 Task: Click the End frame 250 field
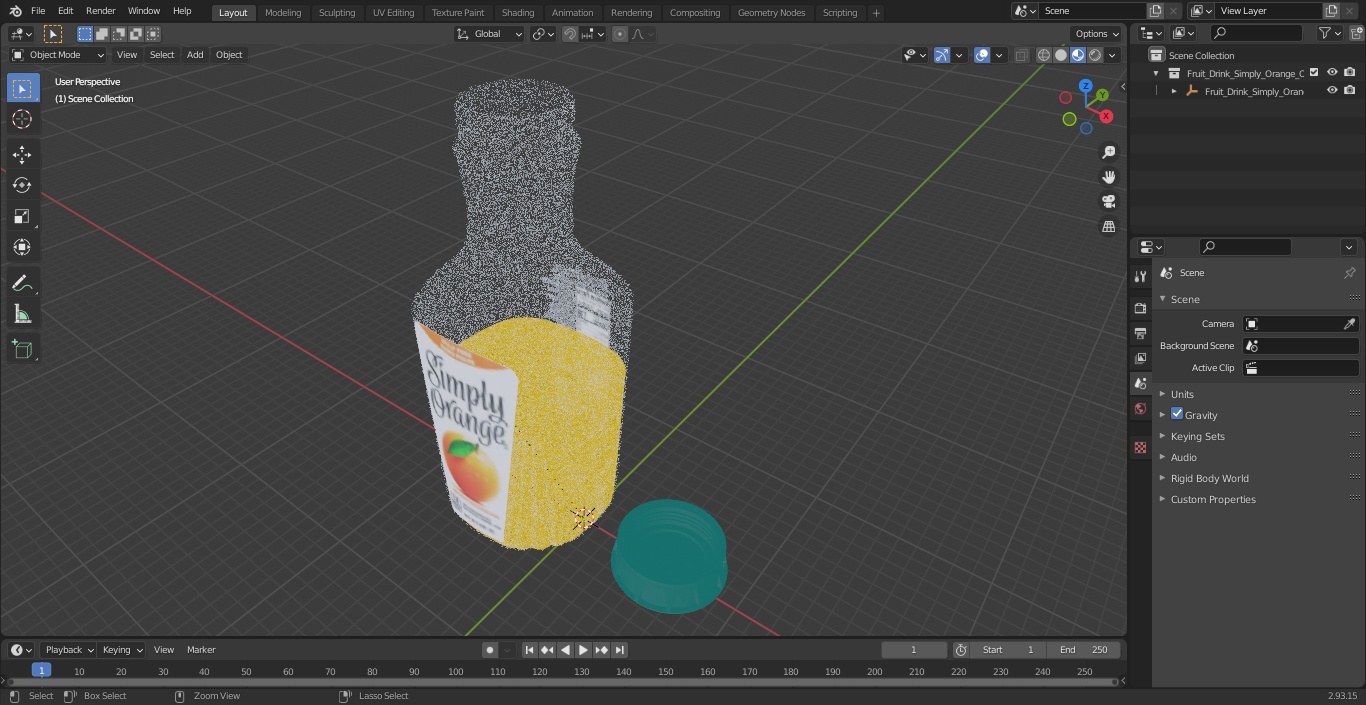pos(1084,650)
